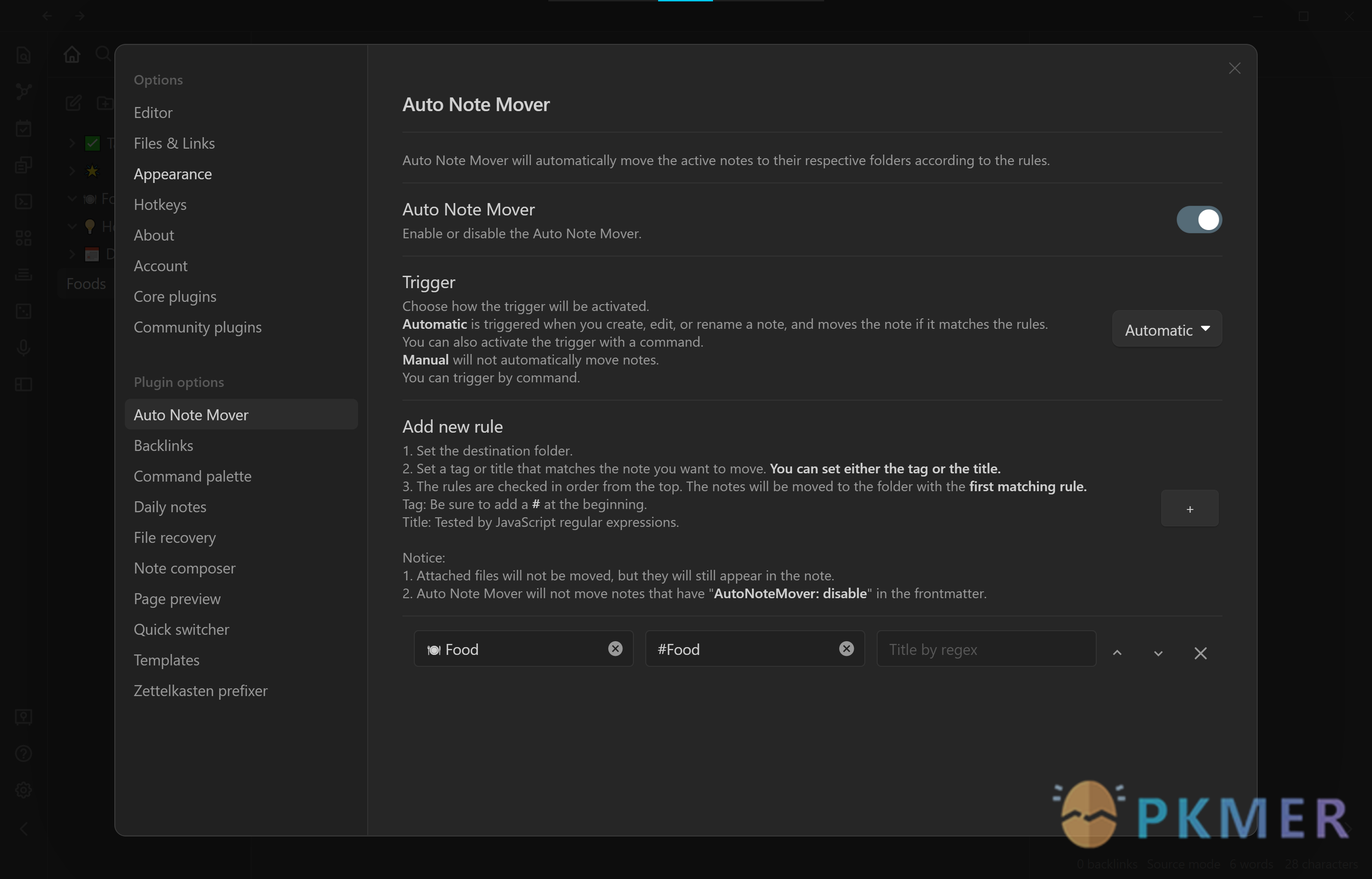Open quick file search from the left ribbon

[x=23, y=55]
